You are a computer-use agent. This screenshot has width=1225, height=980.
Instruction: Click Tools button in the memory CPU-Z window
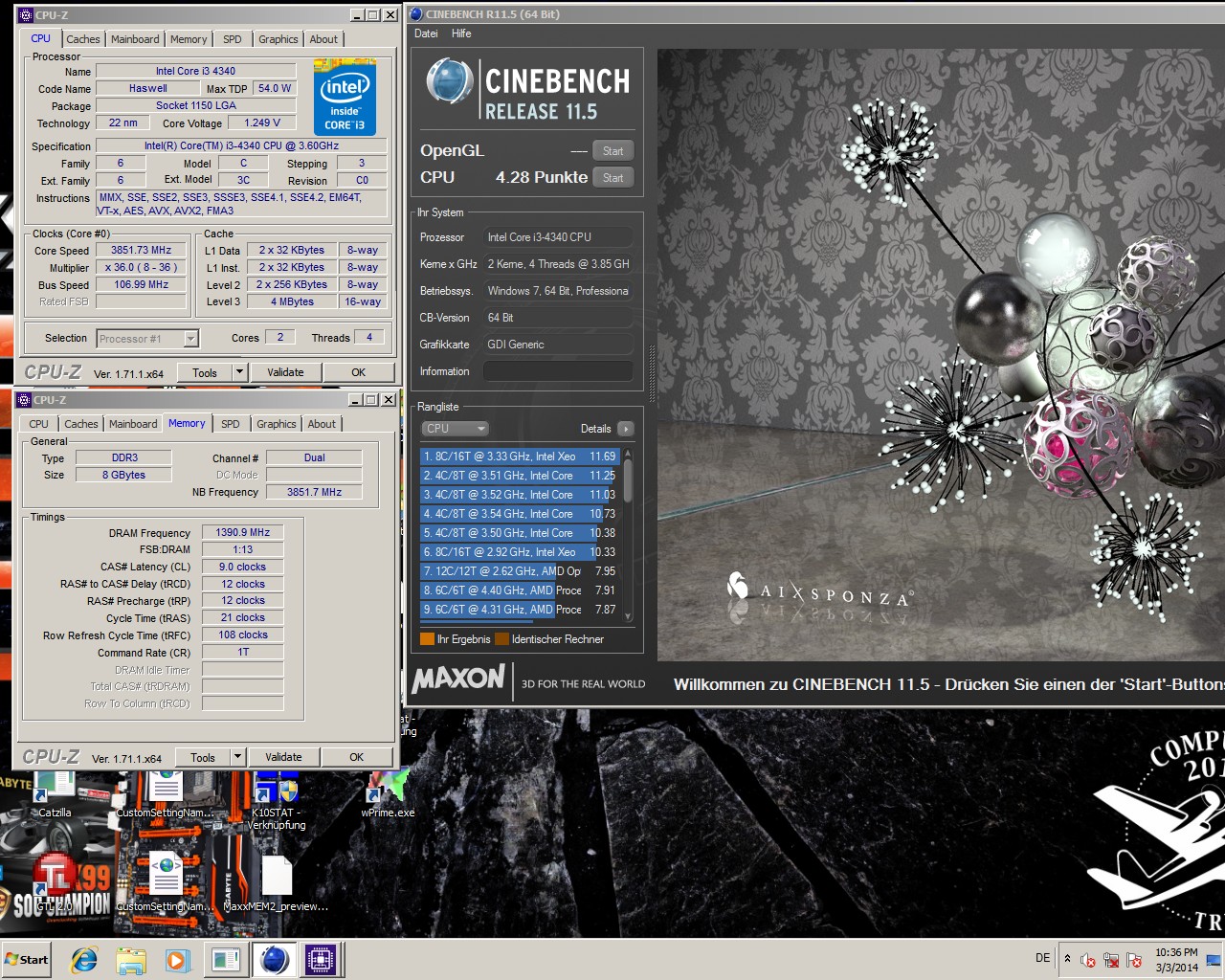pyautogui.click(x=203, y=758)
